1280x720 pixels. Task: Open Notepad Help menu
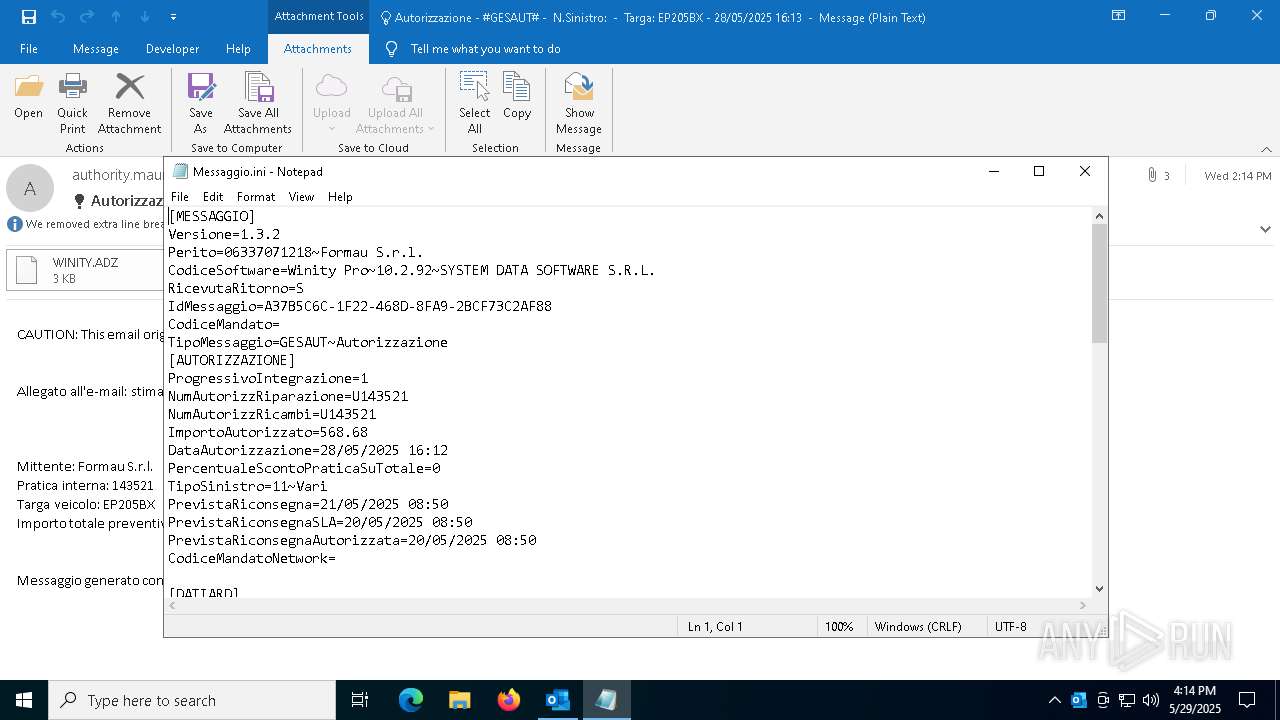[x=340, y=197]
